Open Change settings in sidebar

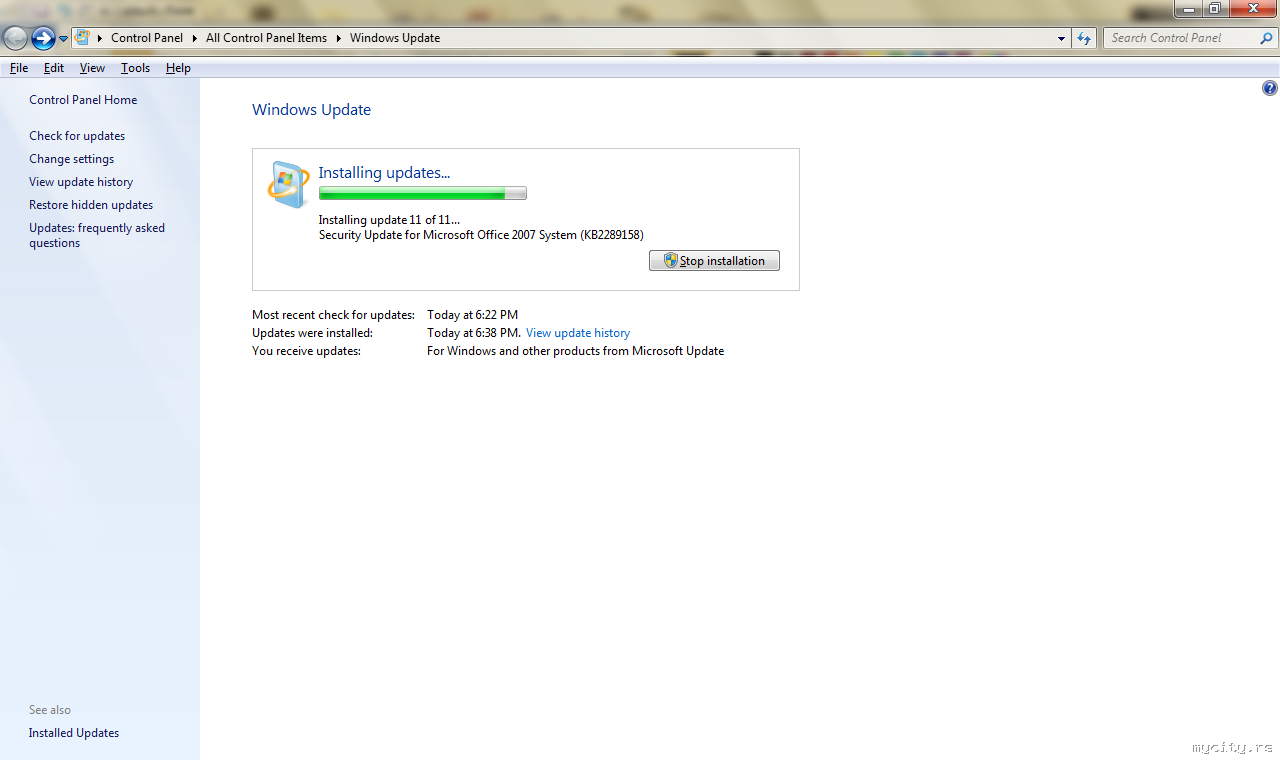pyautogui.click(x=71, y=159)
